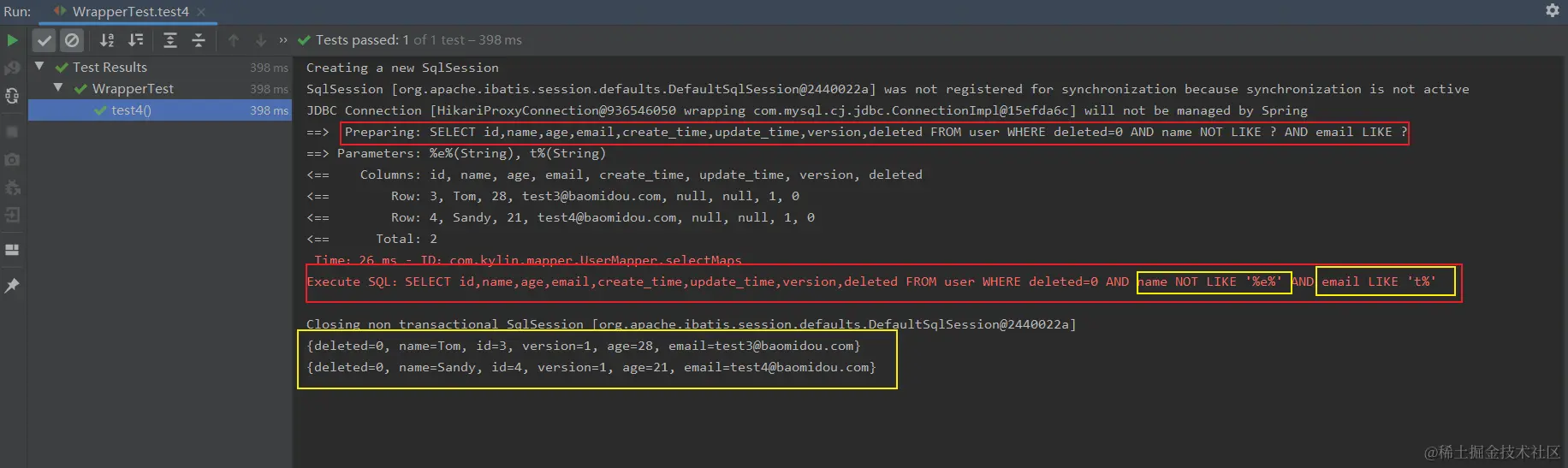Click the 'Closing non transactional SqlSession' line
The image size is (1568, 468).
coord(692,324)
